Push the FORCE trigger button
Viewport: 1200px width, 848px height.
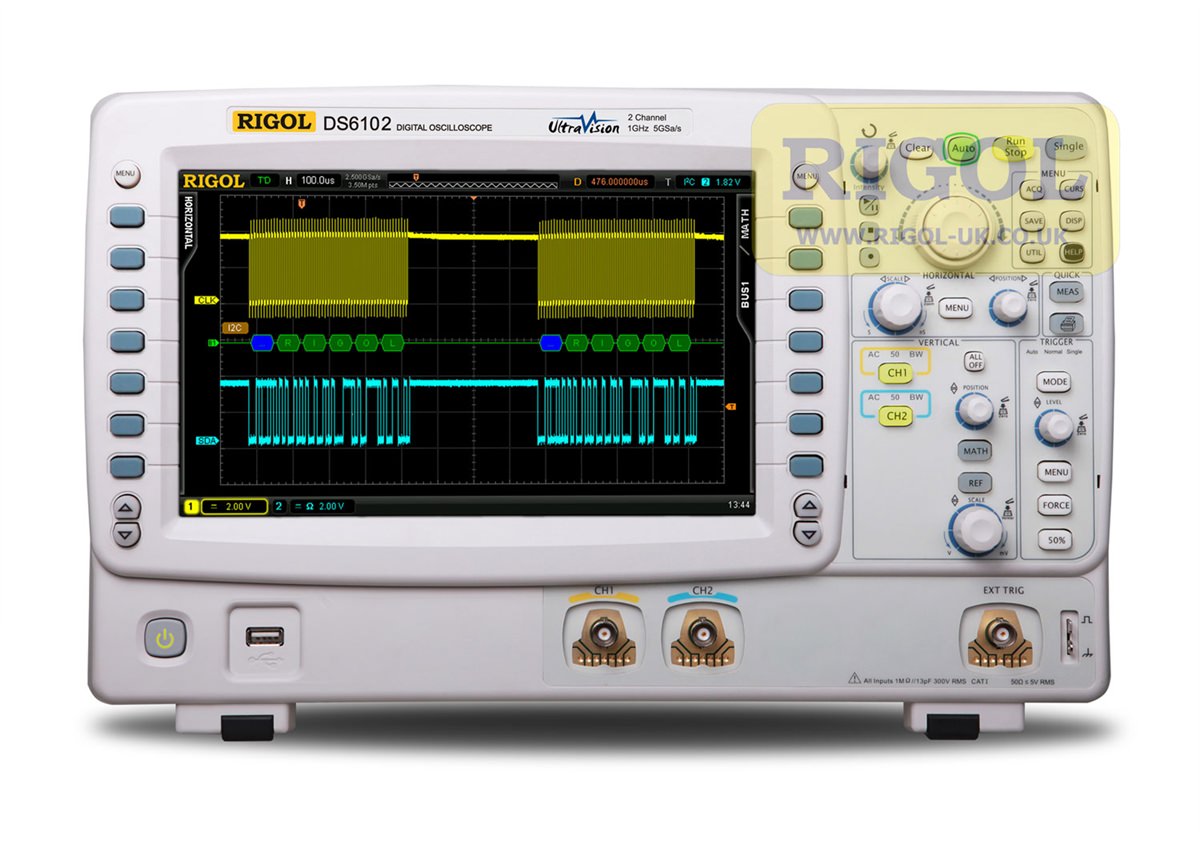click(x=1054, y=505)
